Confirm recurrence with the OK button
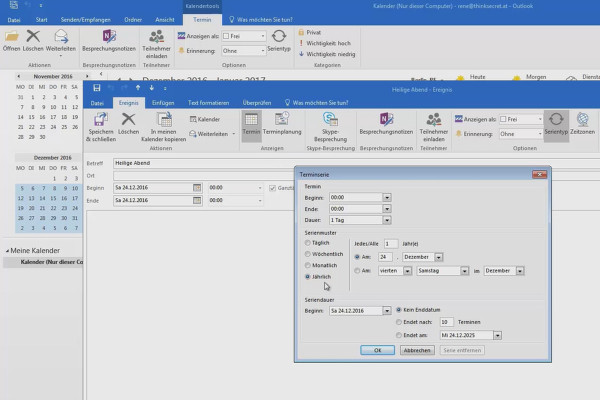The height and width of the screenshot is (400, 600). pyautogui.click(x=377, y=350)
